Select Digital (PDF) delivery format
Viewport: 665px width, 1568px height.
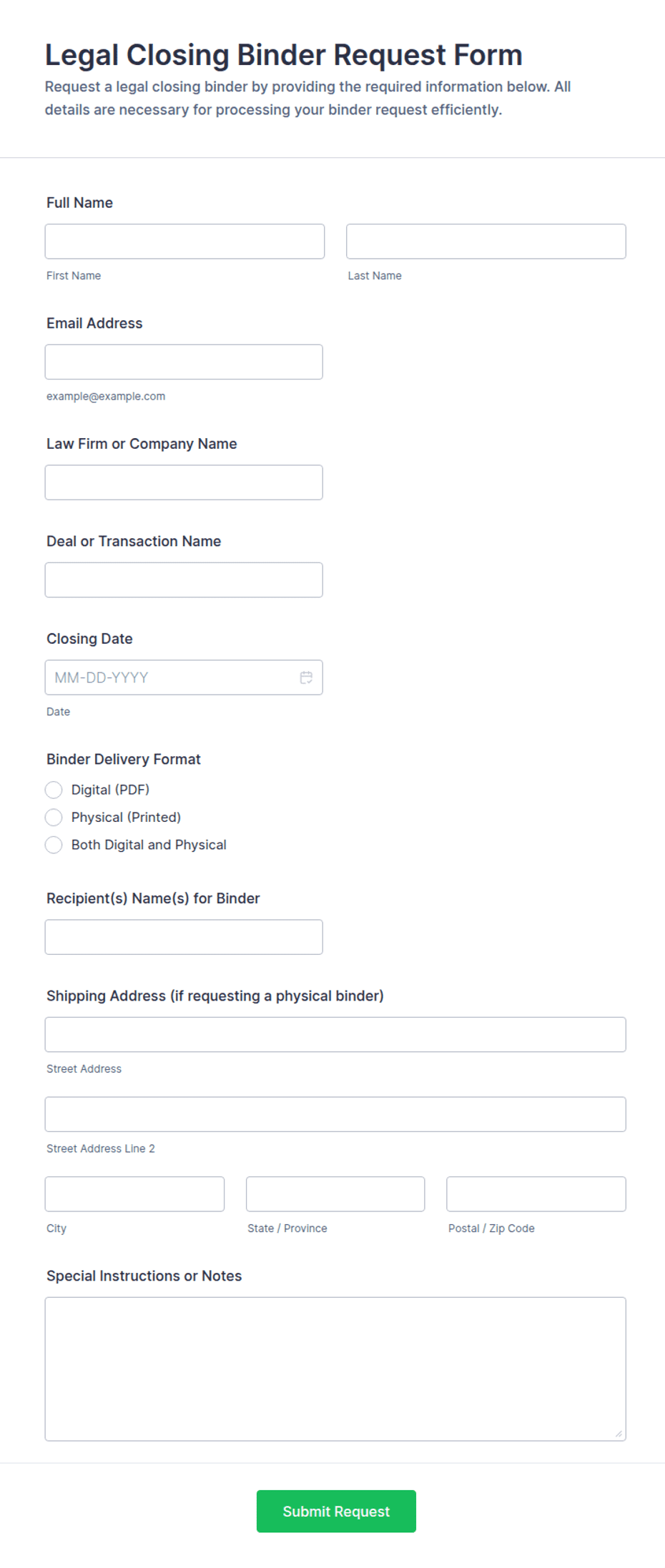(x=54, y=790)
